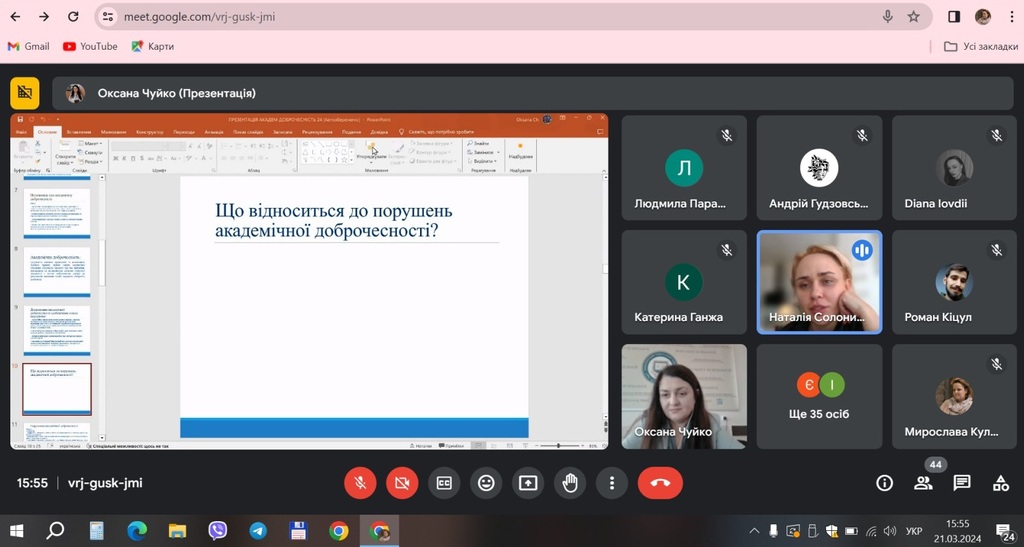Viewport: 1024px width, 547px height.
Task: Open the emoji reactions button
Action: 486,483
